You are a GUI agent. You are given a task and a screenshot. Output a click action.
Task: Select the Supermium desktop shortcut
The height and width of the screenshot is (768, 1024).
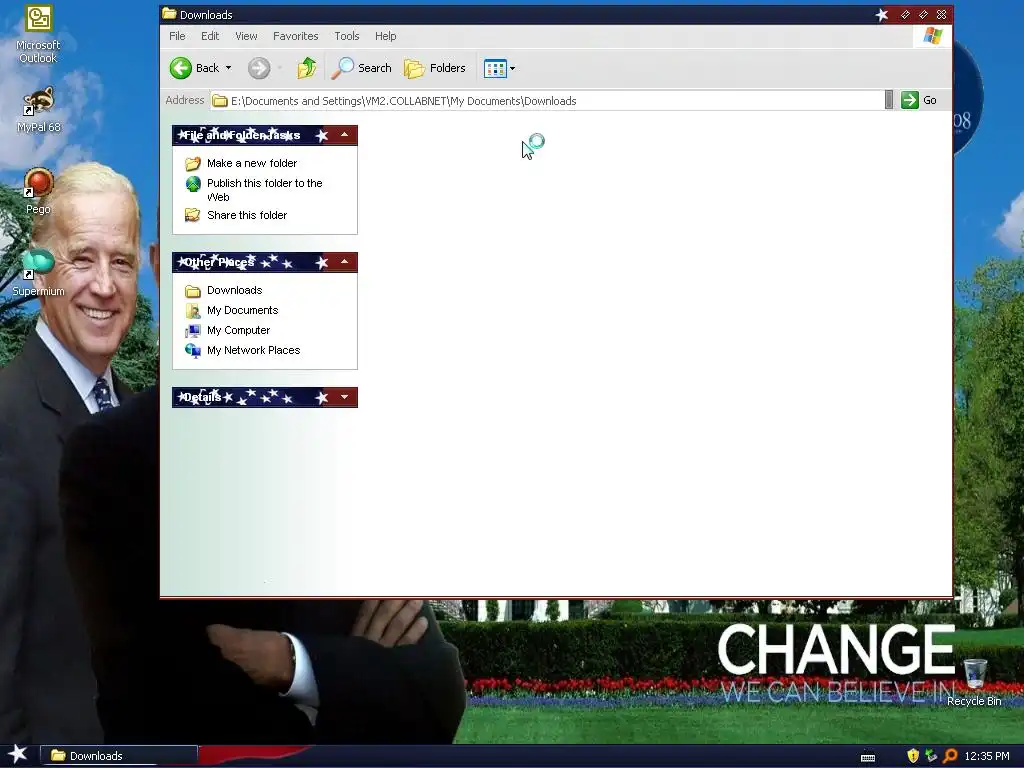(38, 273)
